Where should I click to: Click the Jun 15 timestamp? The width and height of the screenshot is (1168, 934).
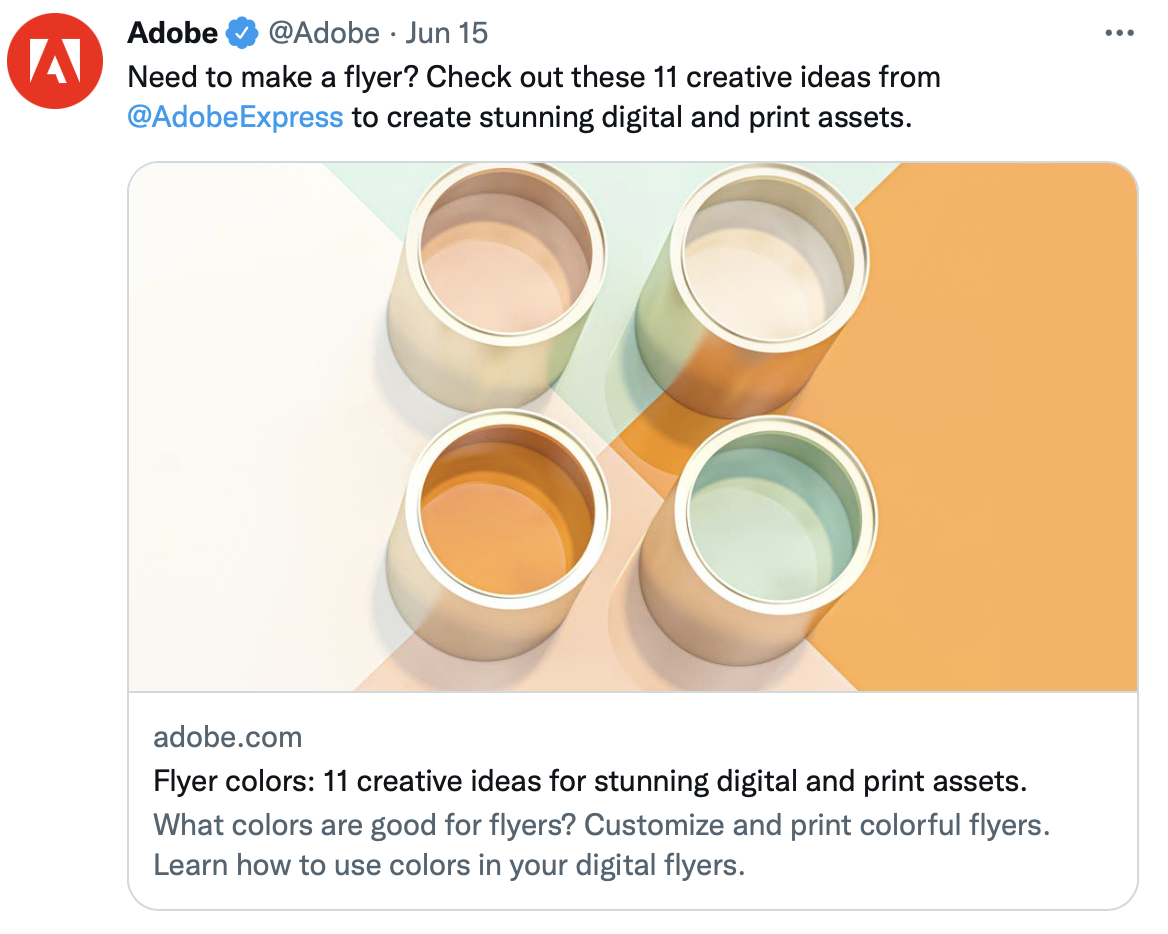click(446, 32)
